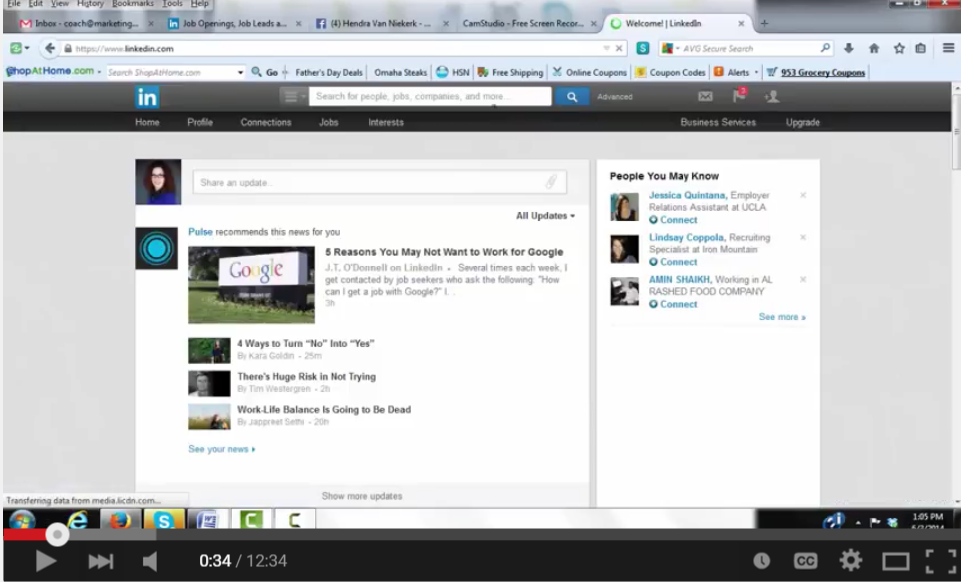
Task: Open video settings gear
Action: pyautogui.click(x=851, y=561)
